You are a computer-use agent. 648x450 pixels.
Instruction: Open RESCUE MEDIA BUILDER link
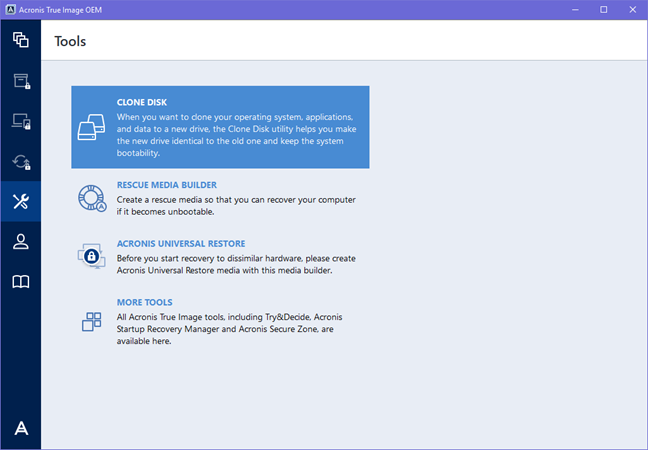167,185
